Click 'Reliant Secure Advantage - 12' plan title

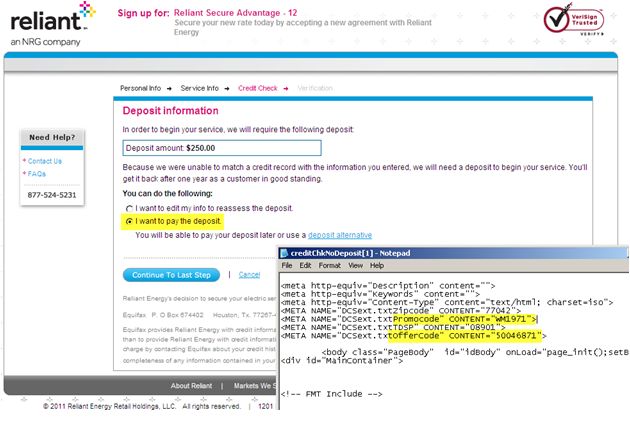click(x=235, y=13)
